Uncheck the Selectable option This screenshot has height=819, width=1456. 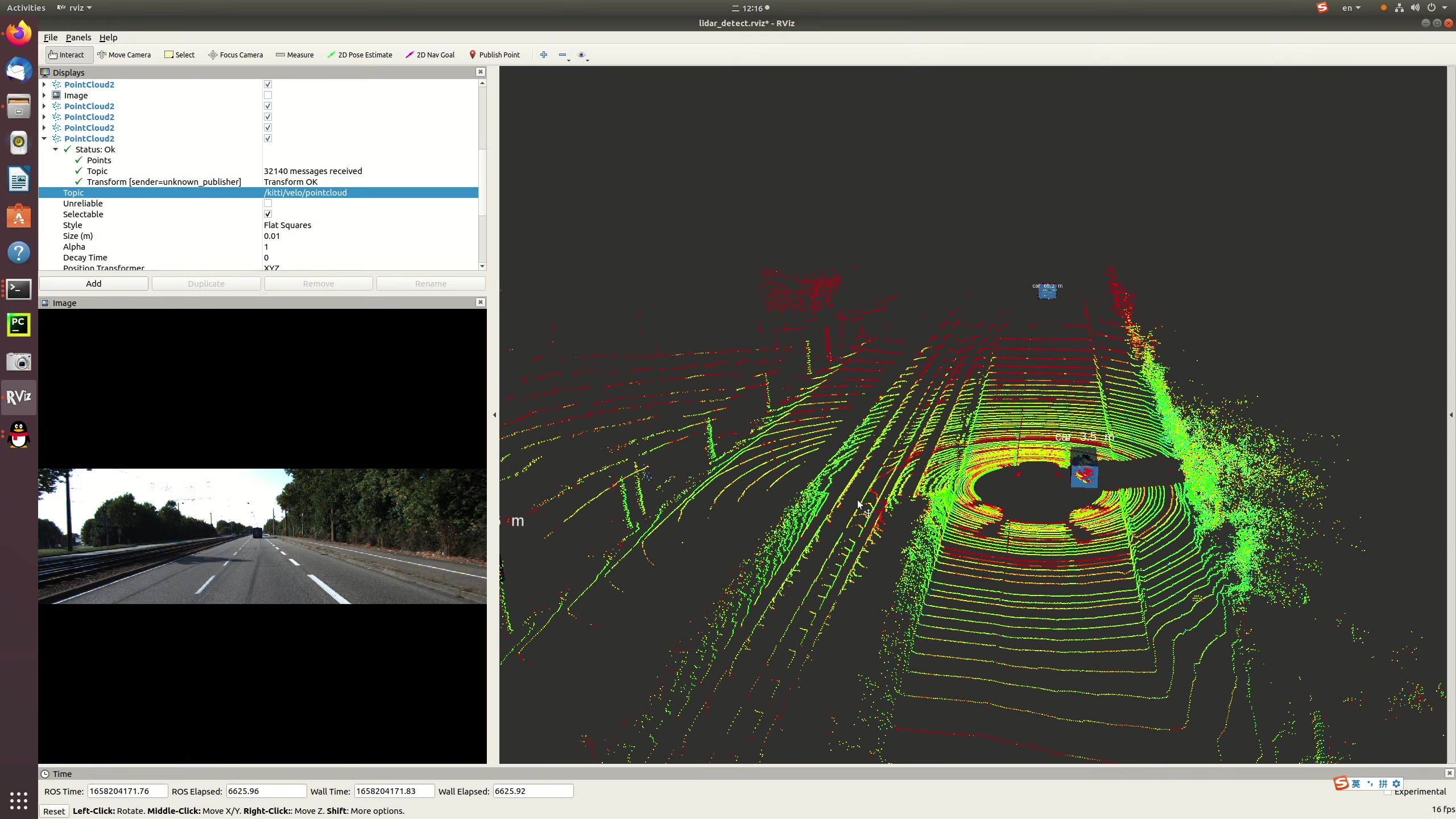click(x=268, y=214)
